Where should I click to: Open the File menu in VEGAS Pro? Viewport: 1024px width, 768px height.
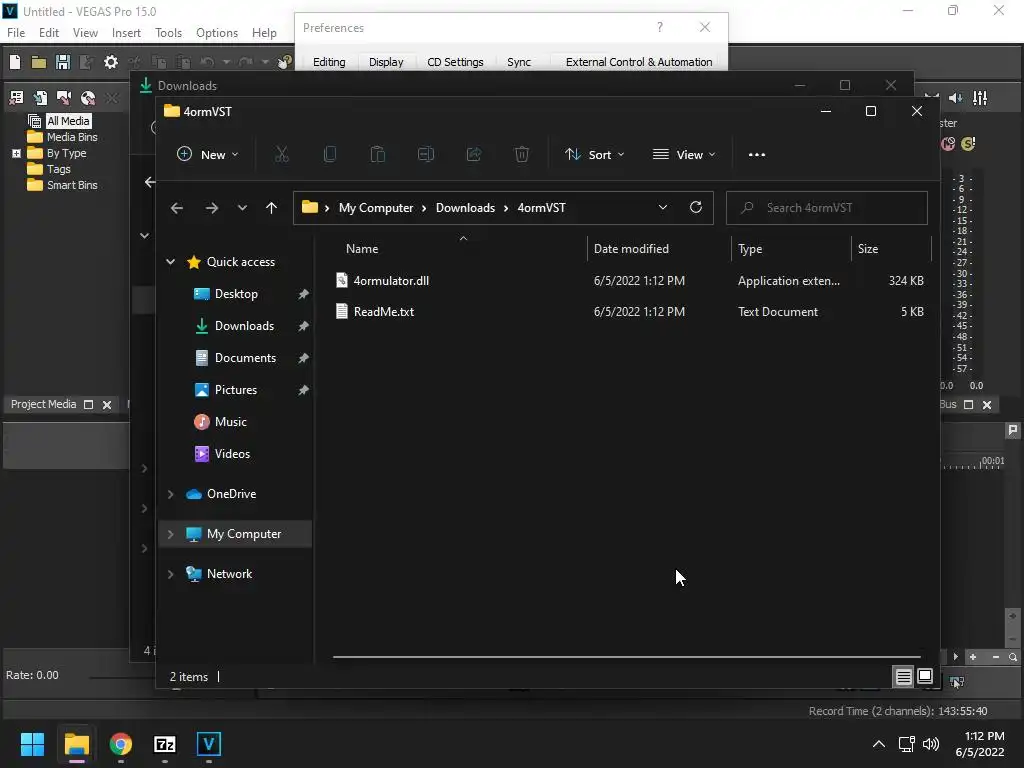click(x=16, y=33)
